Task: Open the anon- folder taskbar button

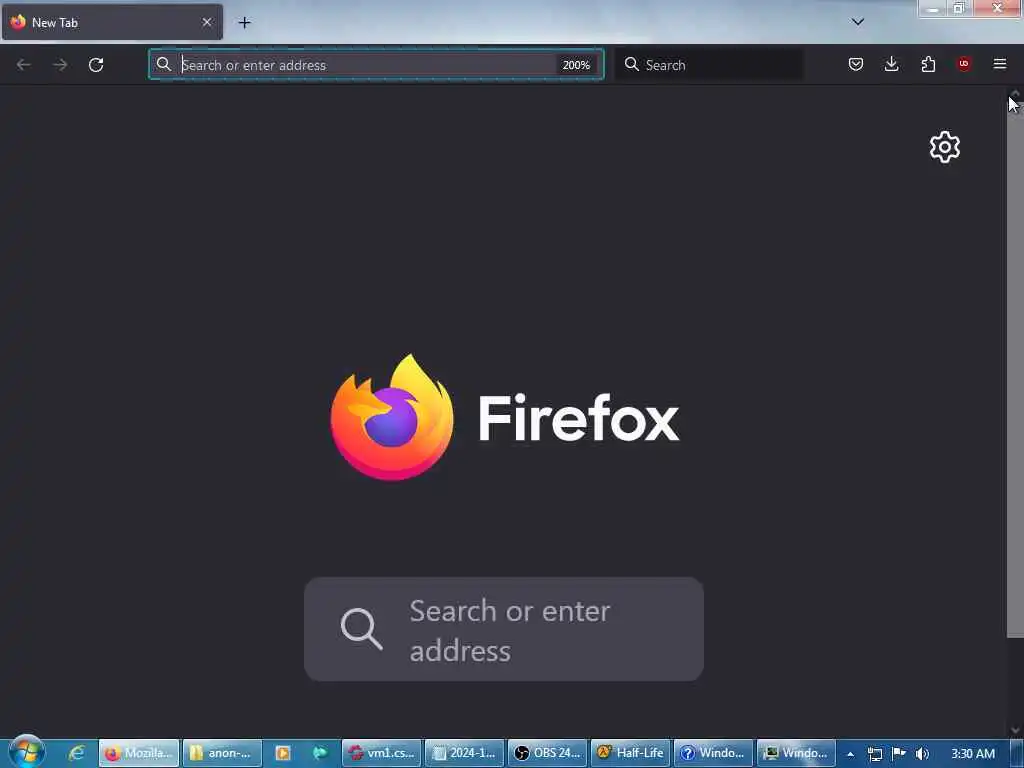Action: click(222, 753)
